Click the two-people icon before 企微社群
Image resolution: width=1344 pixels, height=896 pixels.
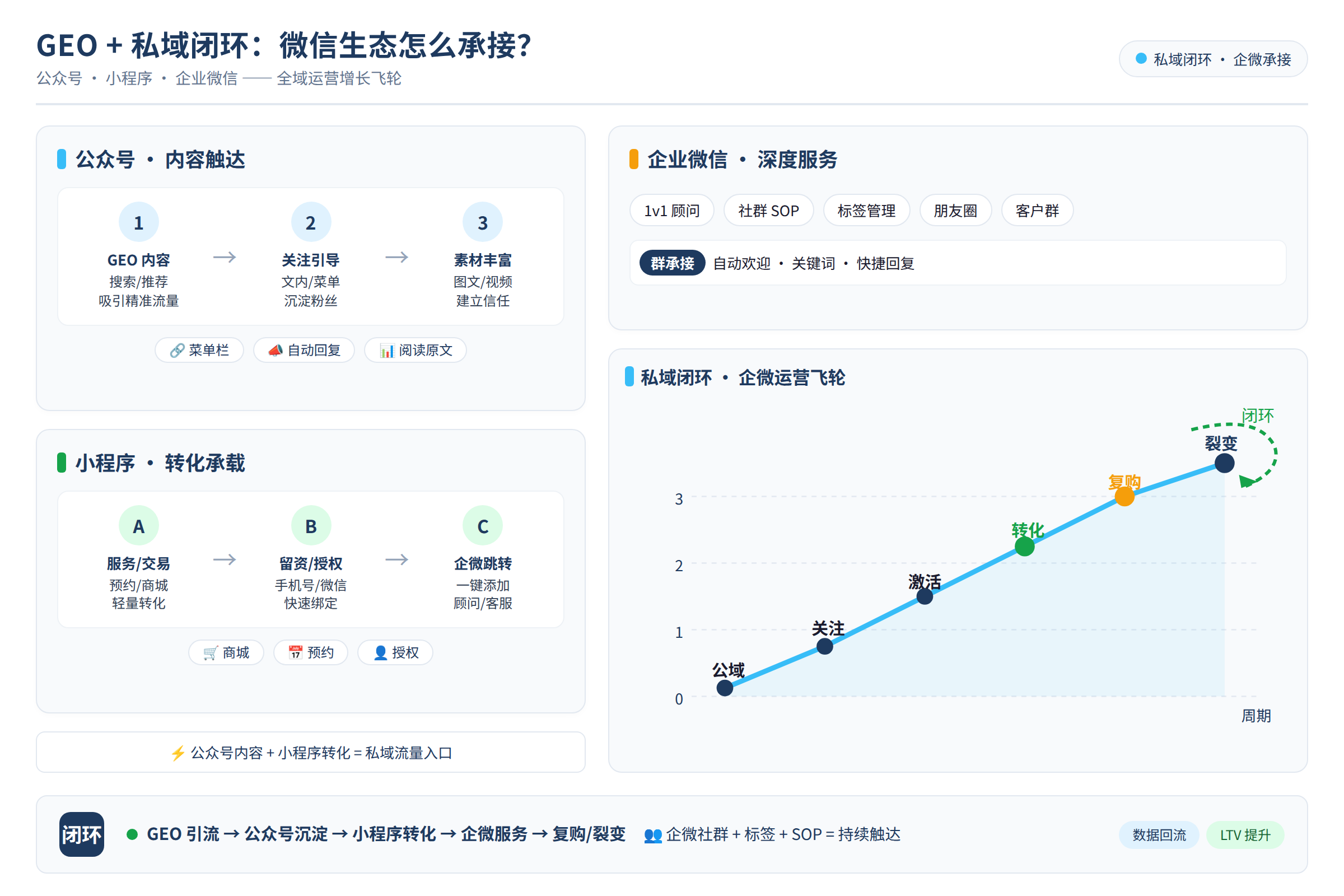652,836
